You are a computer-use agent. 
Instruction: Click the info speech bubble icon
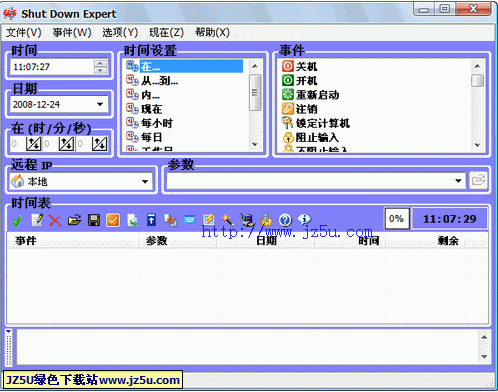pos(304,220)
